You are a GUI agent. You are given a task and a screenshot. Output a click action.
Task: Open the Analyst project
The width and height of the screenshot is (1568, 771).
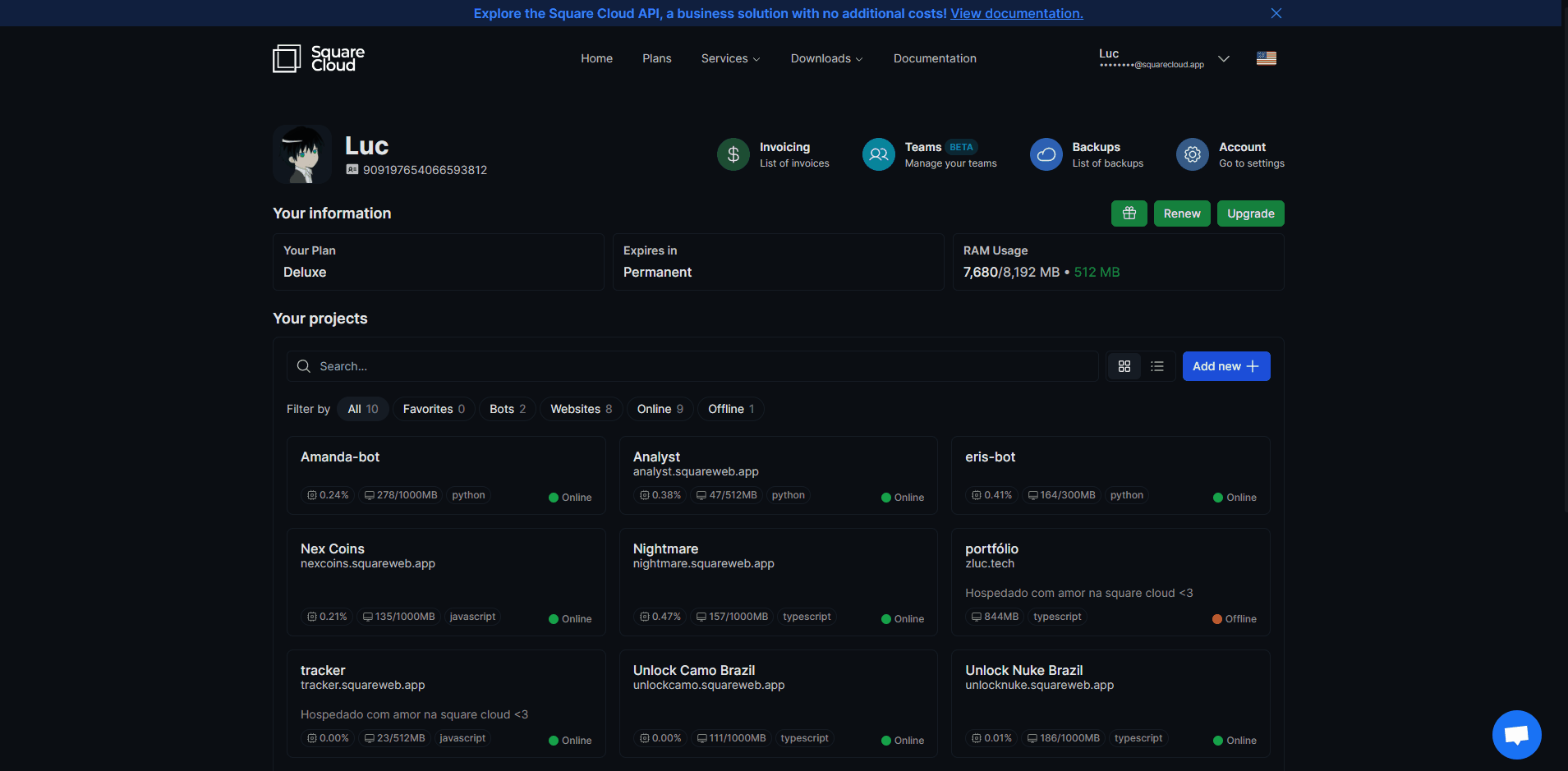779,475
